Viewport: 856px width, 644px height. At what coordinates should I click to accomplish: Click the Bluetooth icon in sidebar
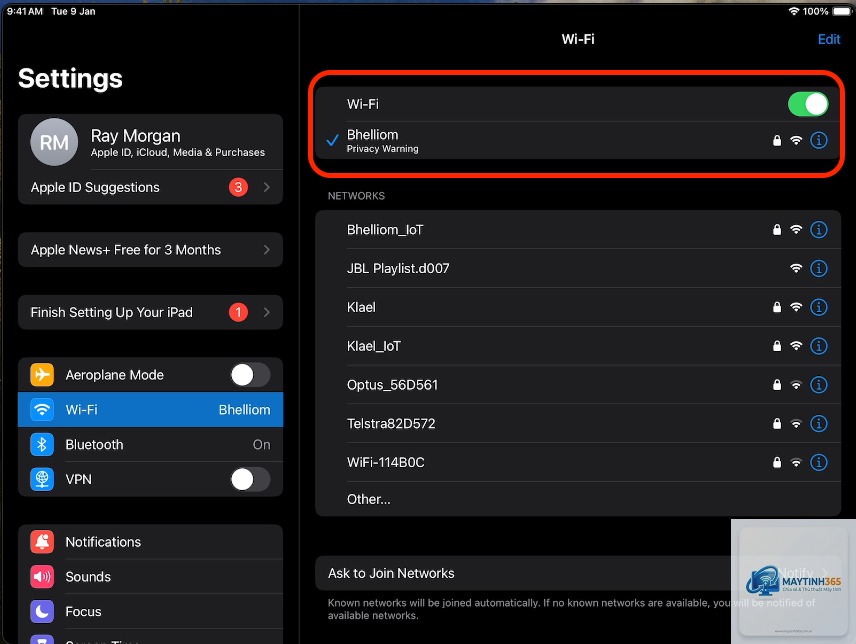click(42, 444)
